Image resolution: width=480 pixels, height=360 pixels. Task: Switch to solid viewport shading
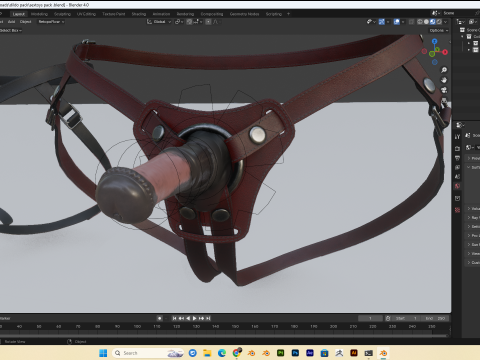pyautogui.click(x=426, y=22)
